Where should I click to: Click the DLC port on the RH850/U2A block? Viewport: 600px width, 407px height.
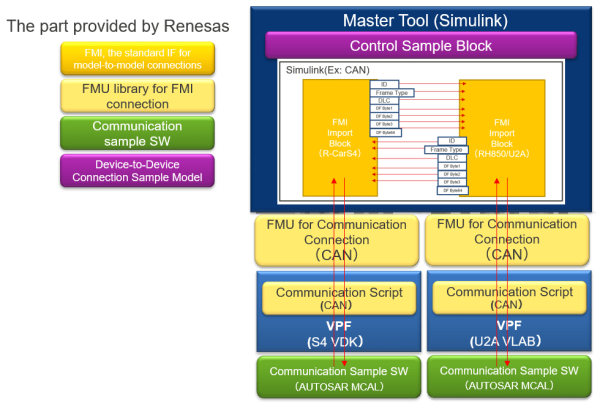coord(452,158)
